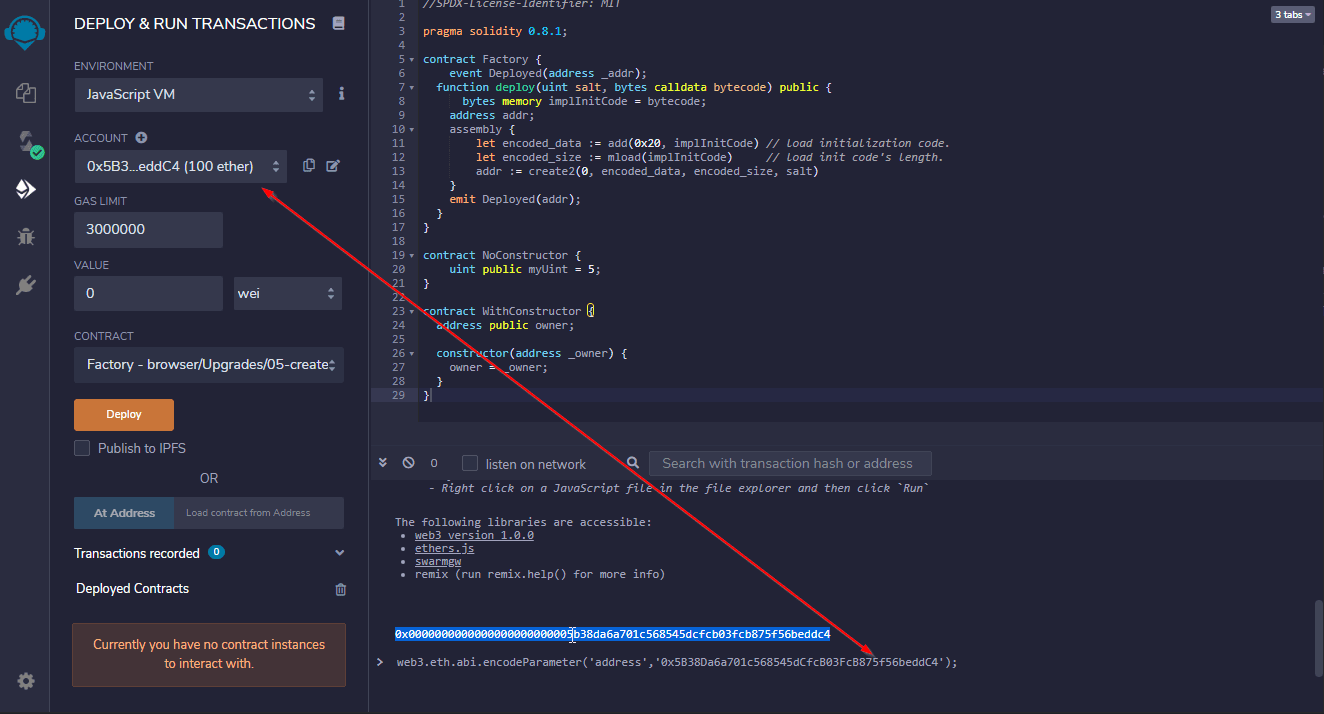The width and height of the screenshot is (1324, 714).
Task: Open the JavaScript VM environment dropdown
Action: point(198,94)
